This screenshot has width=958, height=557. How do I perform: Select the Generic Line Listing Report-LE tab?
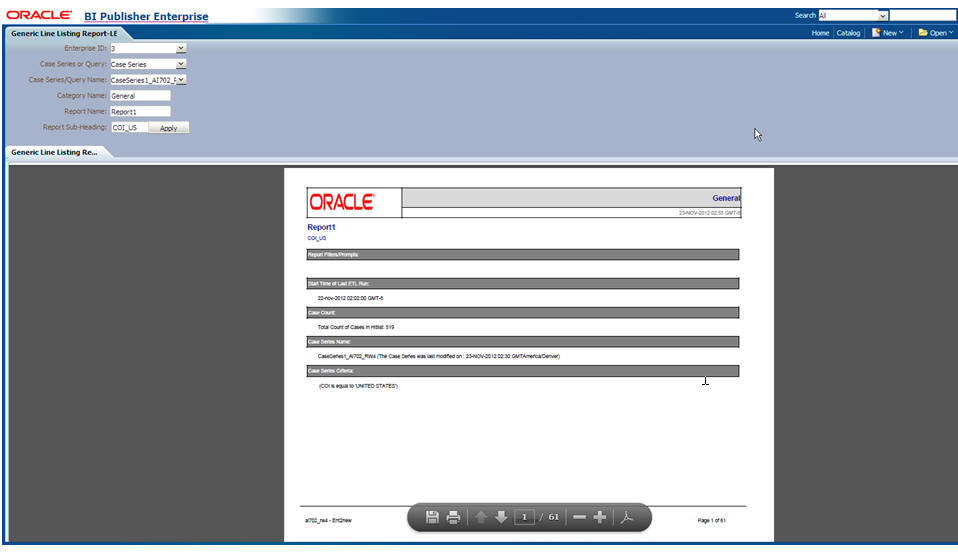pyautogui.click(x=64, y=34)
